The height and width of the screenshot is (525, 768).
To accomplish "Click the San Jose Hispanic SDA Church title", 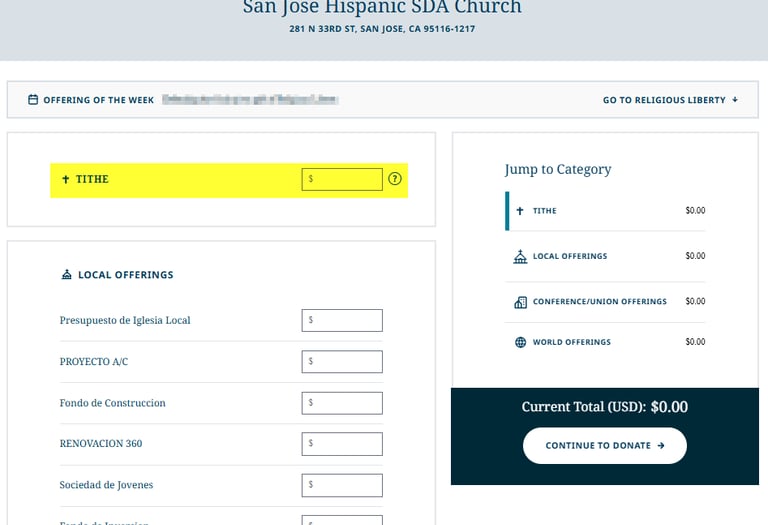I will pos(382,7).
